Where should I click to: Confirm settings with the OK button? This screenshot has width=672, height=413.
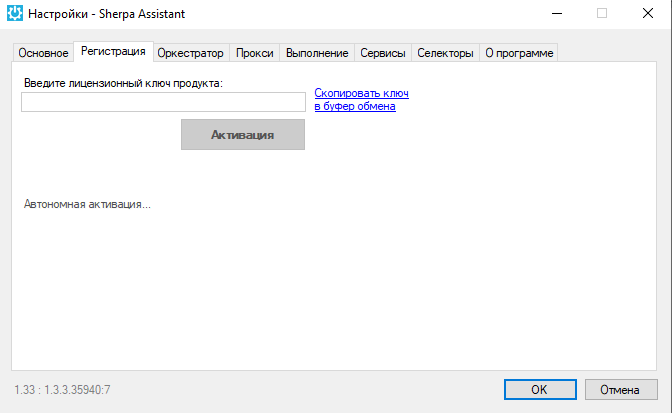pos(540,389)
